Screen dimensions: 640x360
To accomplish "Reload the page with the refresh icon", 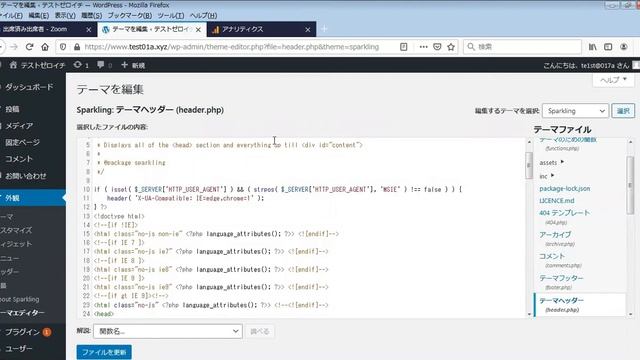I will point(29,47).
